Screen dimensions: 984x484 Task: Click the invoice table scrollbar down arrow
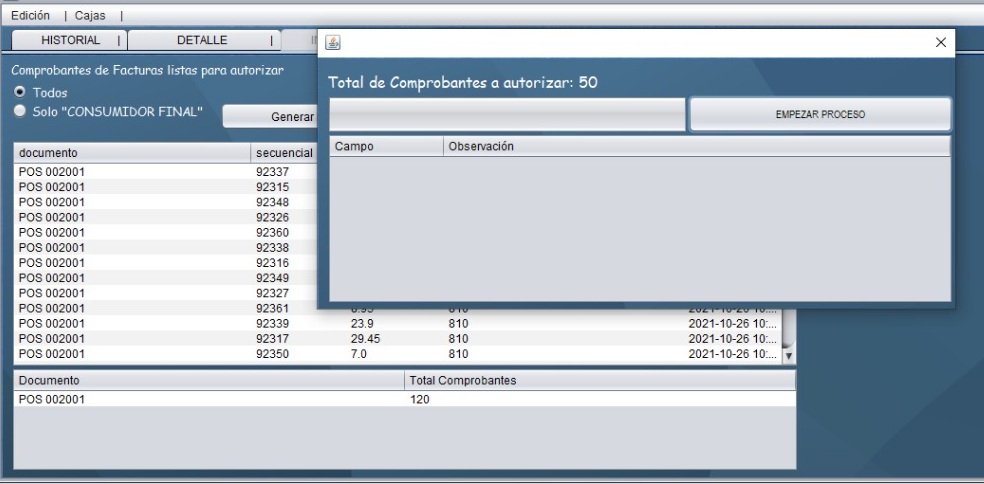point(788,355)
